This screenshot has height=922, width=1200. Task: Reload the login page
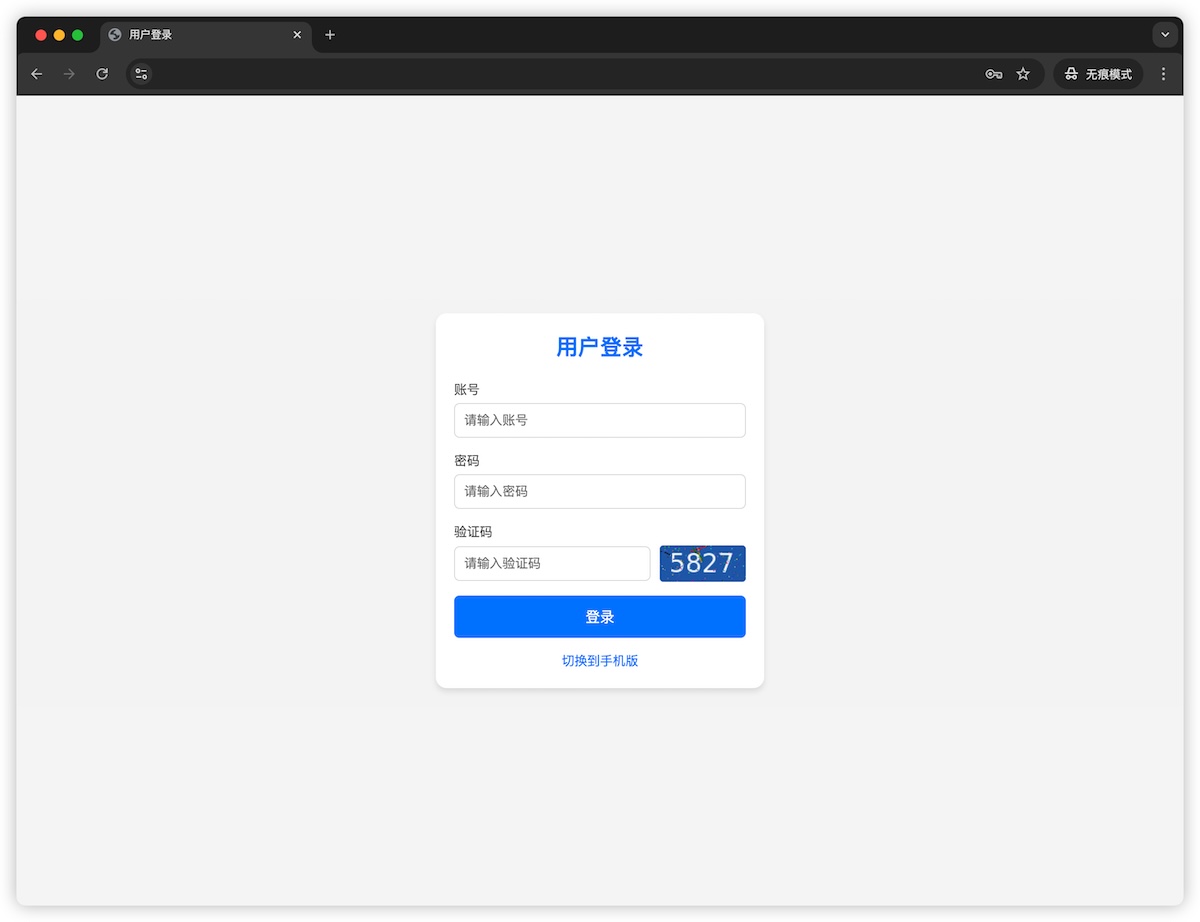point(101,73)
